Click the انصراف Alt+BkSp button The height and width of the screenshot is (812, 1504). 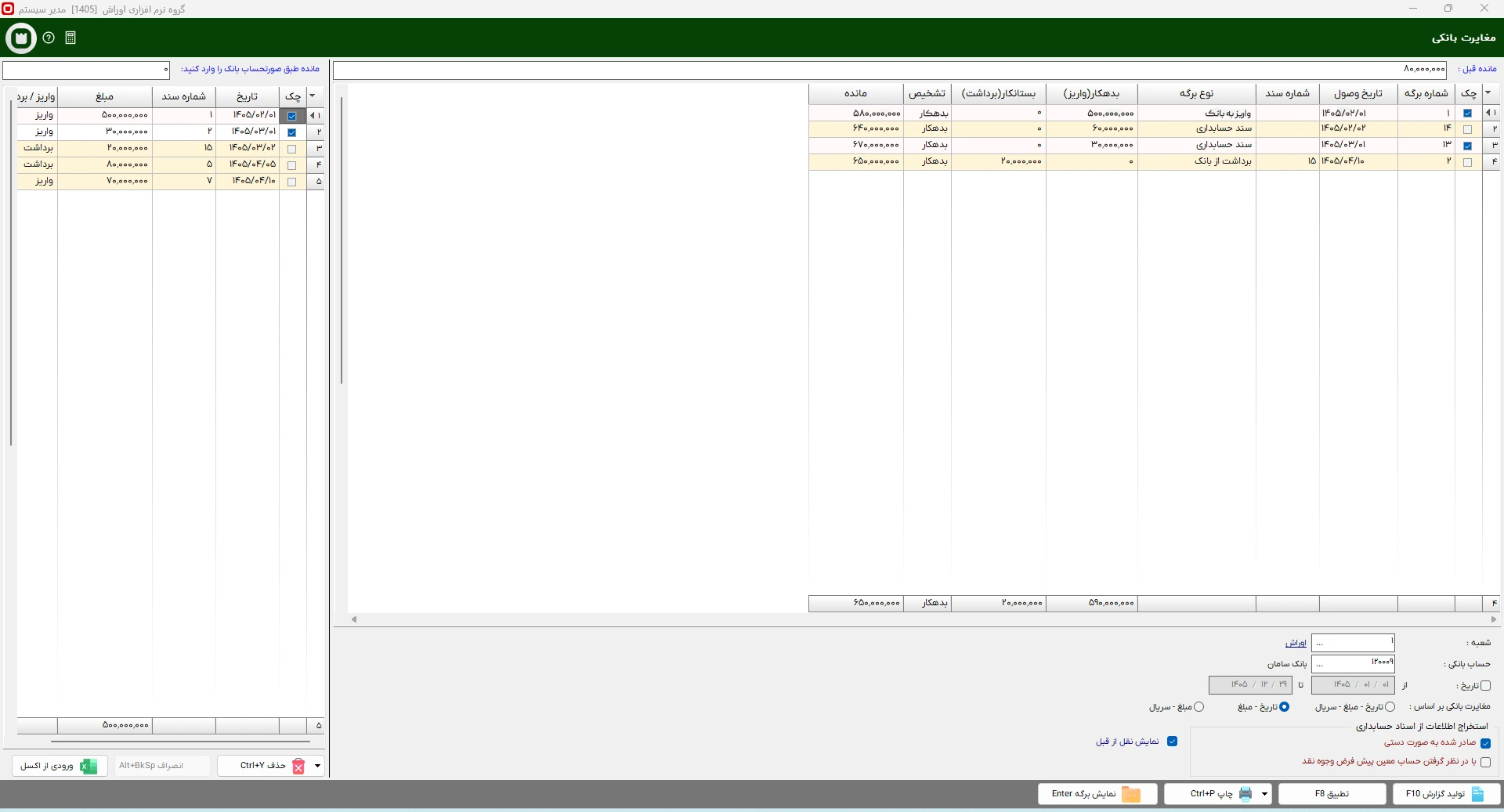(162, 766)
